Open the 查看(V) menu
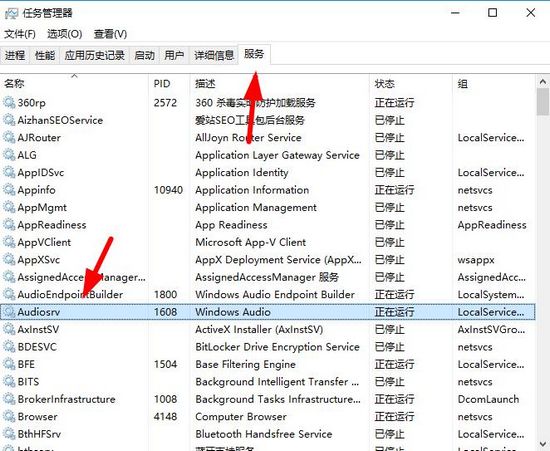Image resolution: width=550 pixels, height=451 pixels. pos(110,34)
